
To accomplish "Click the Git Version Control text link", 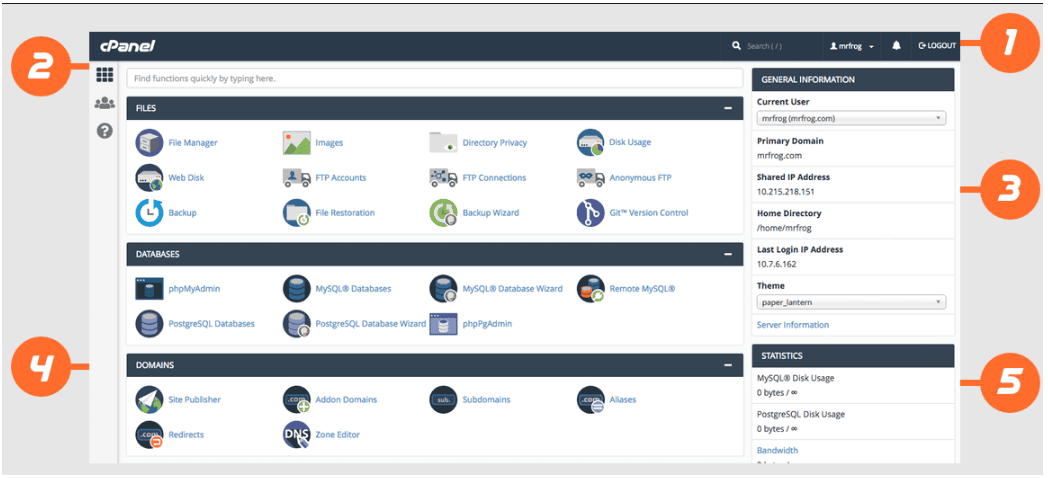I will pos(648,213).
